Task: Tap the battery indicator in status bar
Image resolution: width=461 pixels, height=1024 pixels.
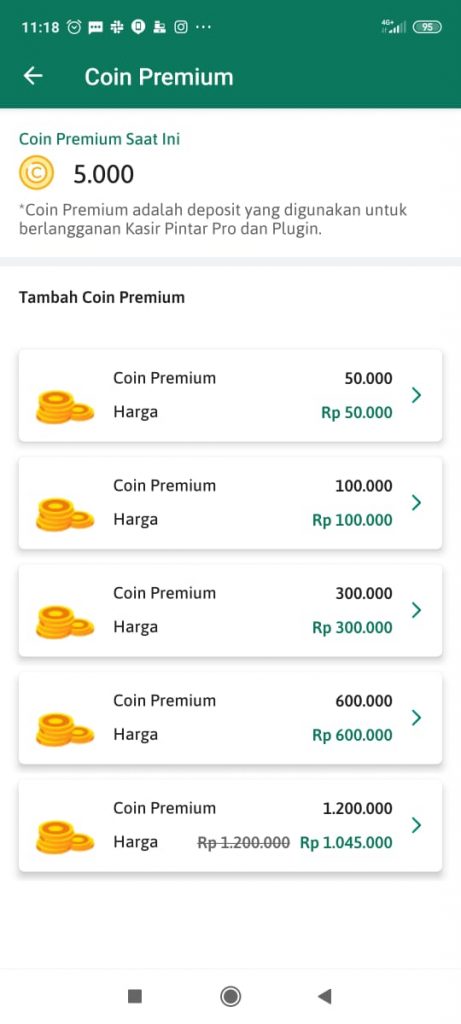Action: click(x=427, y=27)
